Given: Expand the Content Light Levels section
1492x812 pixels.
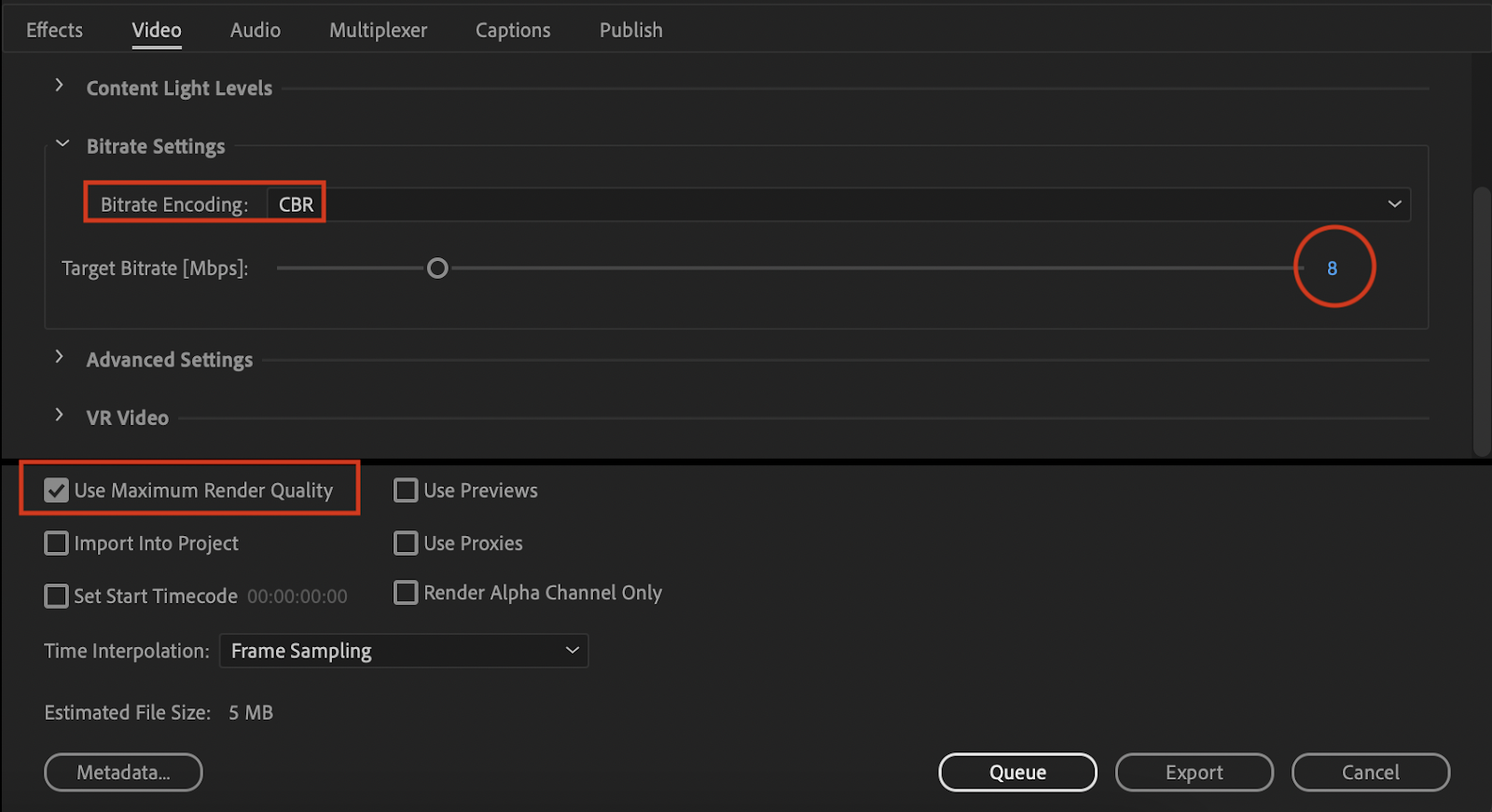Looking at the screenshot, I should pyautogui.click(x=60, y=86).
